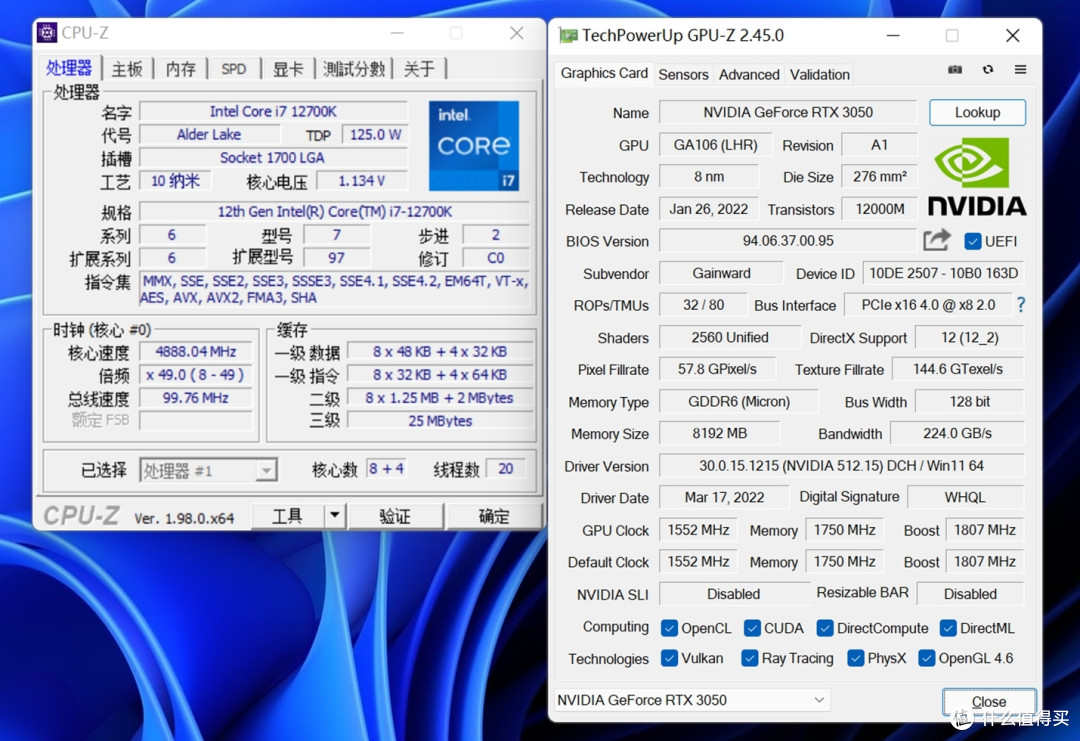
Task: Switch to the 内存 tab
Action: click(x=180, y=69)
